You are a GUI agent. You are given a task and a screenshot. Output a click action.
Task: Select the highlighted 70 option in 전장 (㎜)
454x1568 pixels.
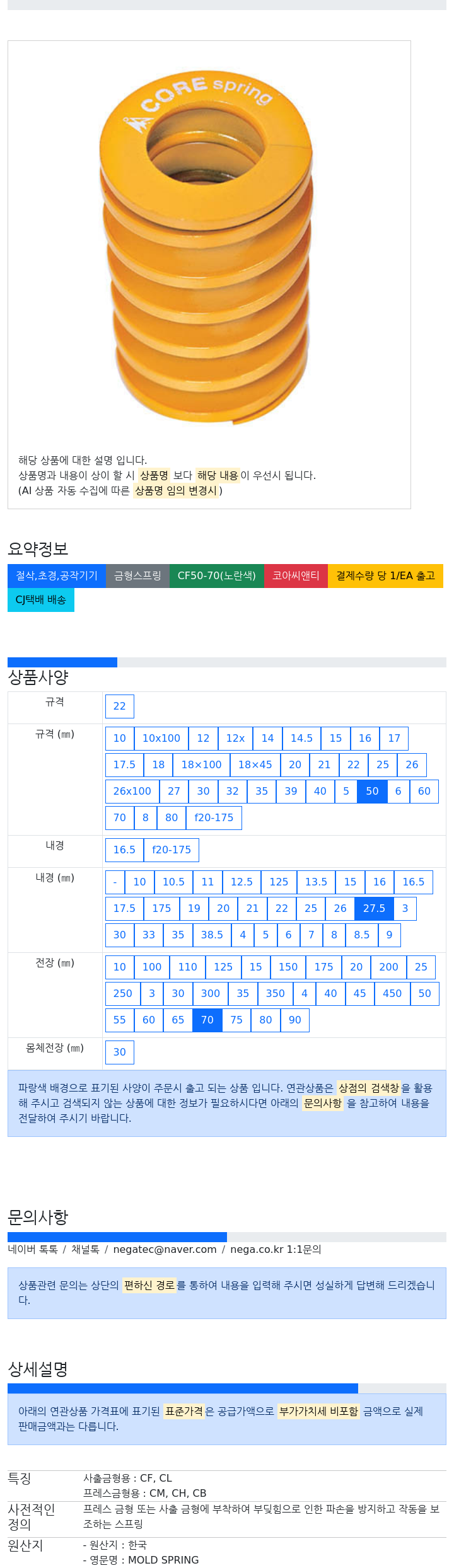tap(207, 1020)
